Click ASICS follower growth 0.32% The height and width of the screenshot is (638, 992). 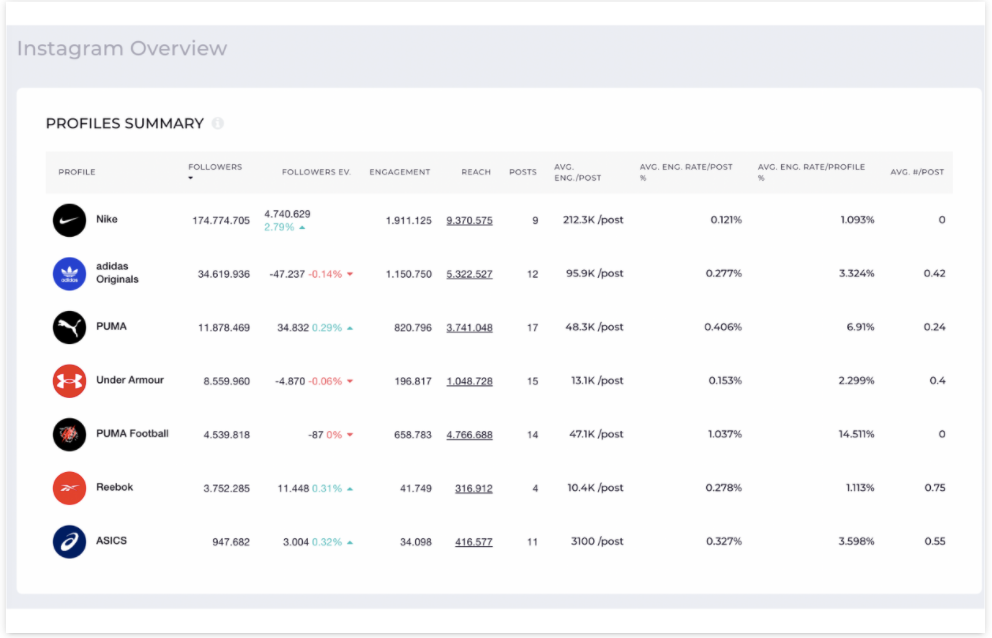[x=327, y=542]
